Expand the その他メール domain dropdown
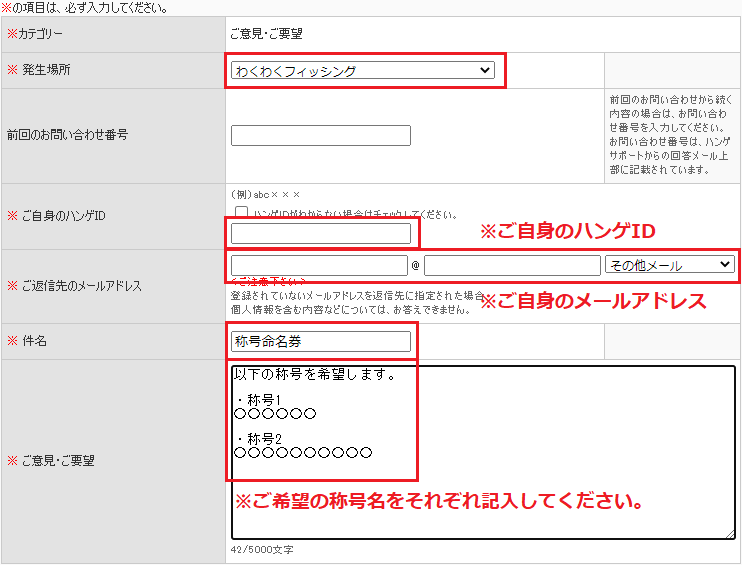Screen dimensions: 742x565 click(x=670, y=265)
